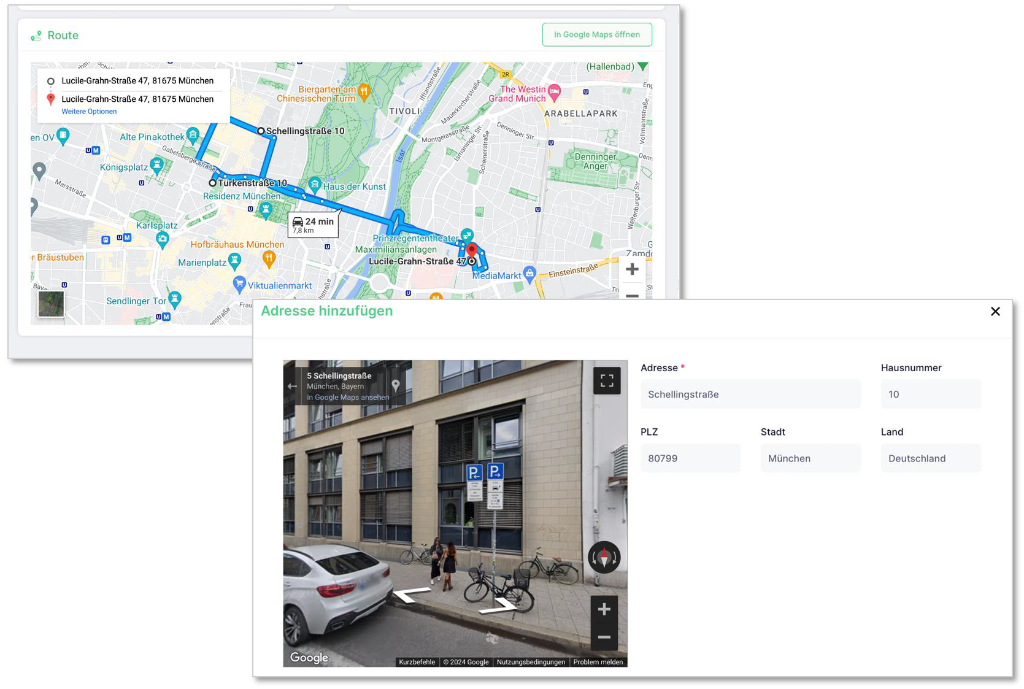
Task: Click the location pin icon beside Schellingstraße label
Action: click(396, 385)
